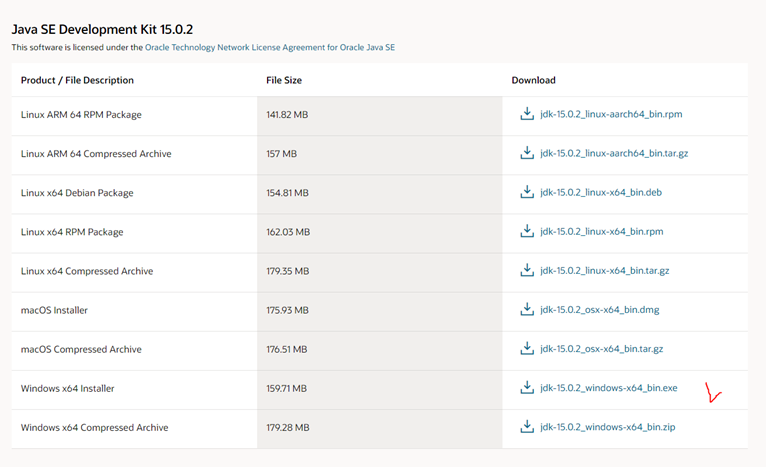Click download icon beside jdk-15.0.2_linux-aarch64_bin.tar.gz
This screenshot has height=467, width=766.
point(527,153)
